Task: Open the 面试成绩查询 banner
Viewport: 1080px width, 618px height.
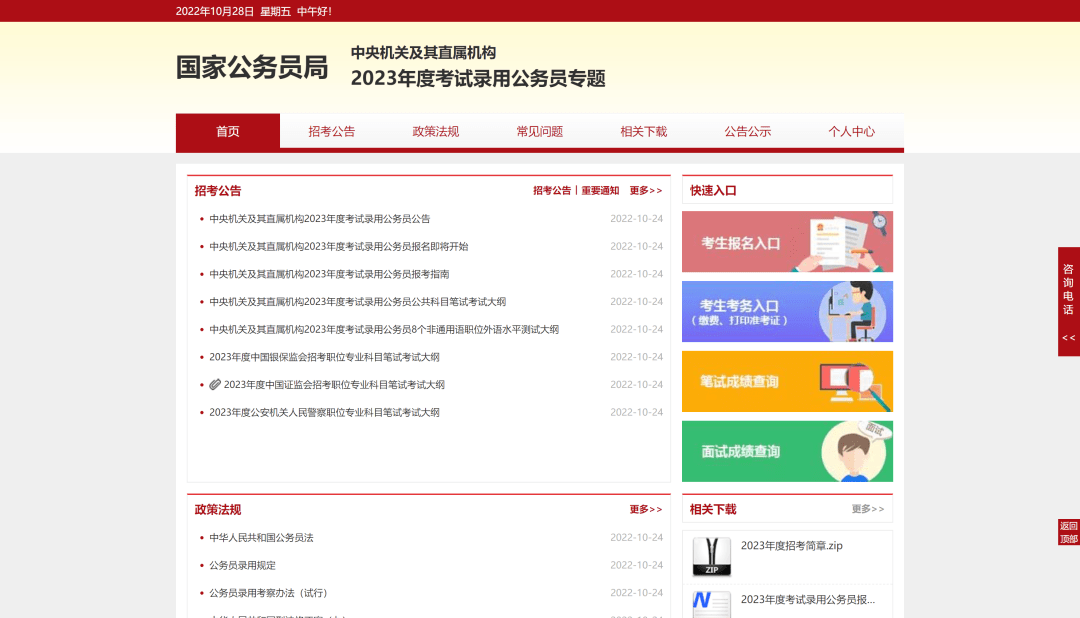Action: [x=787, y=451]
